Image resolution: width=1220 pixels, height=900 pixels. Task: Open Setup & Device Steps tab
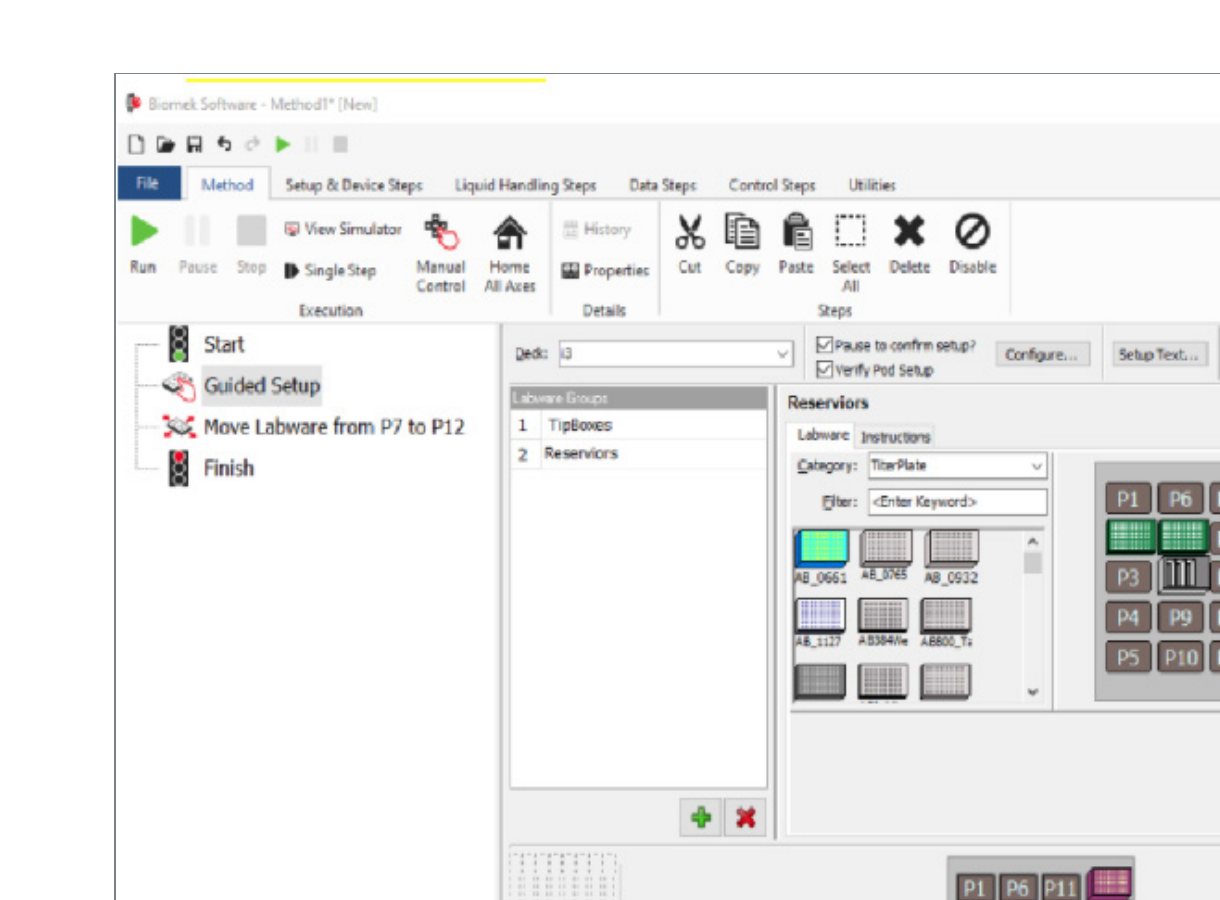pyautogui.click(x=354, y=185)
